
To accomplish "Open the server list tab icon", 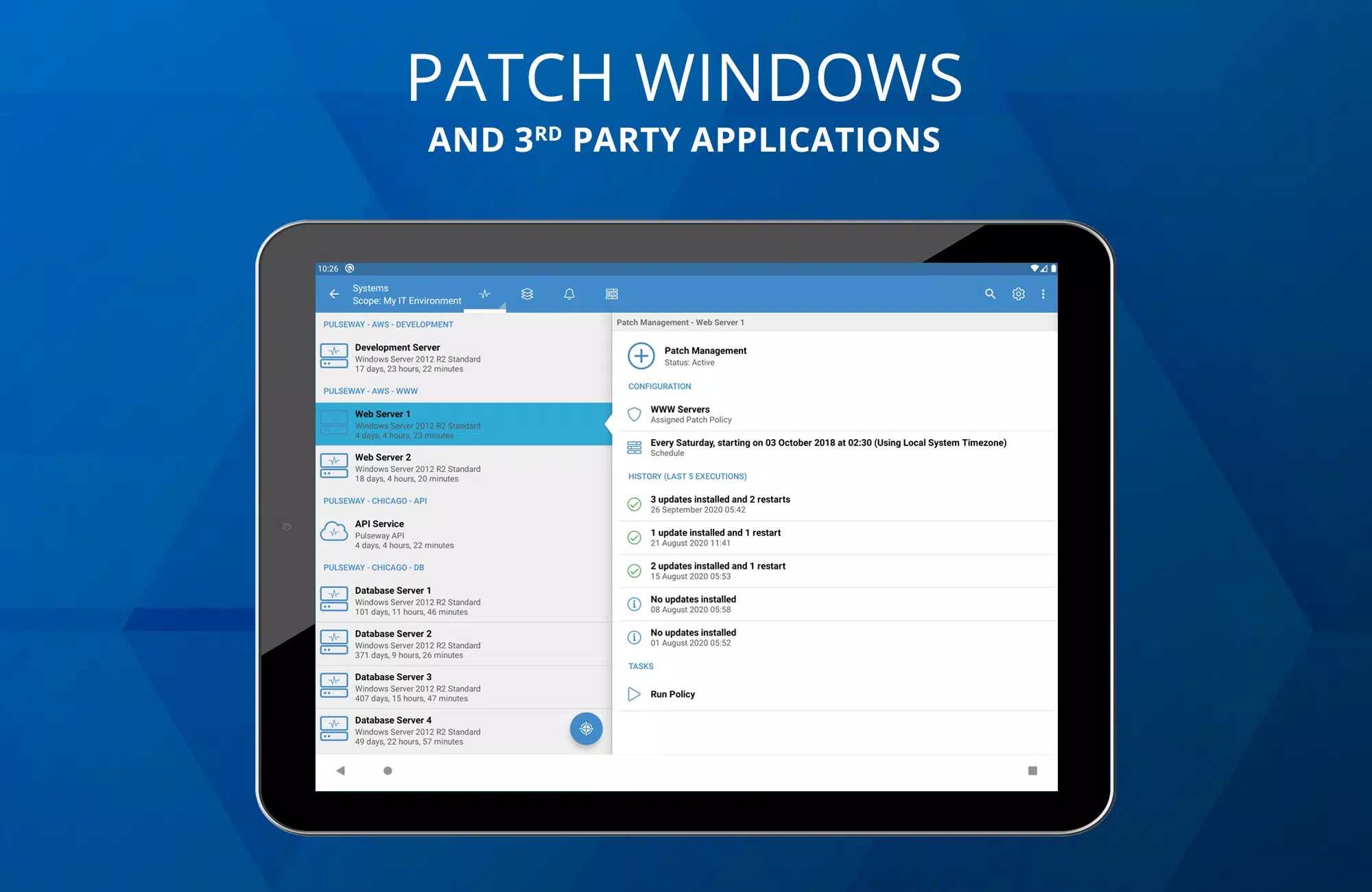I will coord(612,294).
